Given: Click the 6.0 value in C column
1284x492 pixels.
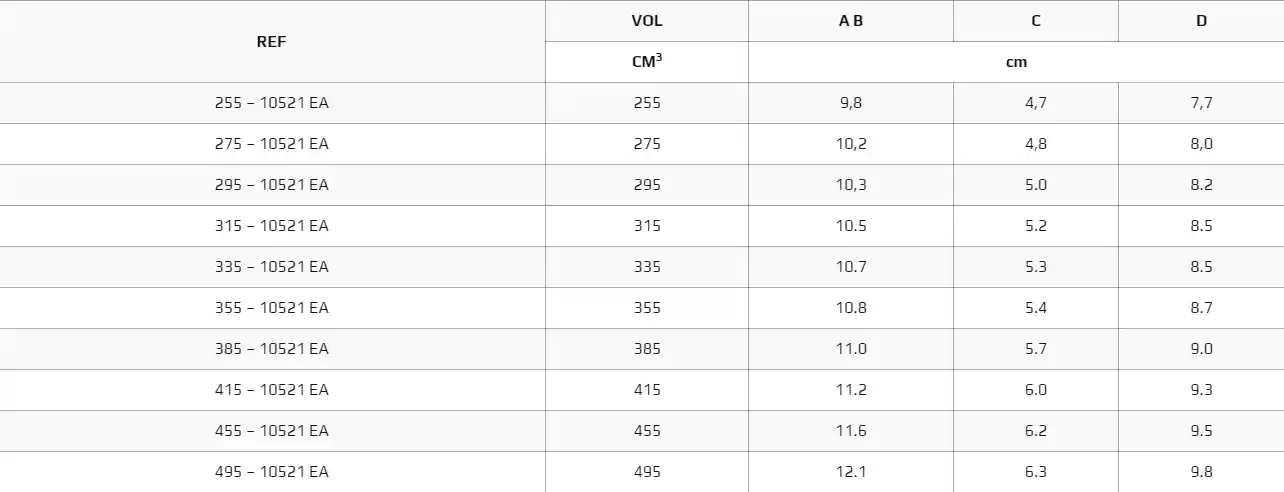Looking at the screenshot, I should 1036,390.
